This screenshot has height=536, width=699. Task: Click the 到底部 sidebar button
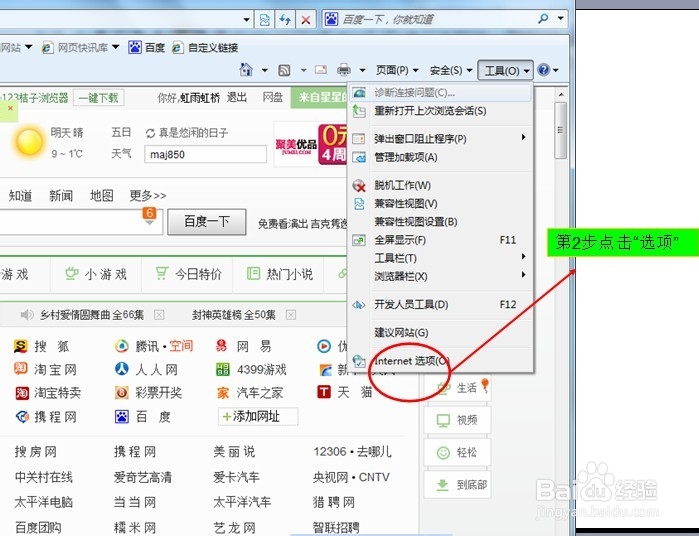pos(458,484)
